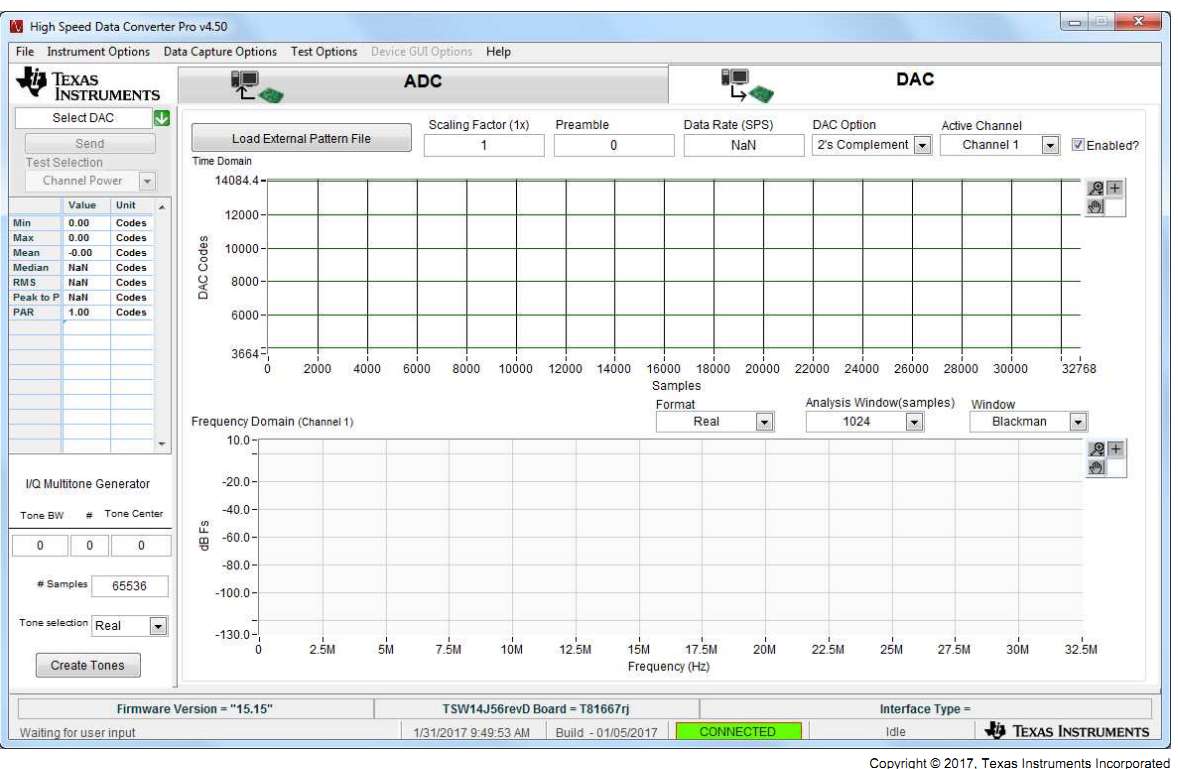
Task: Switch to the ADC tab
Action: (x=422, y=82)
